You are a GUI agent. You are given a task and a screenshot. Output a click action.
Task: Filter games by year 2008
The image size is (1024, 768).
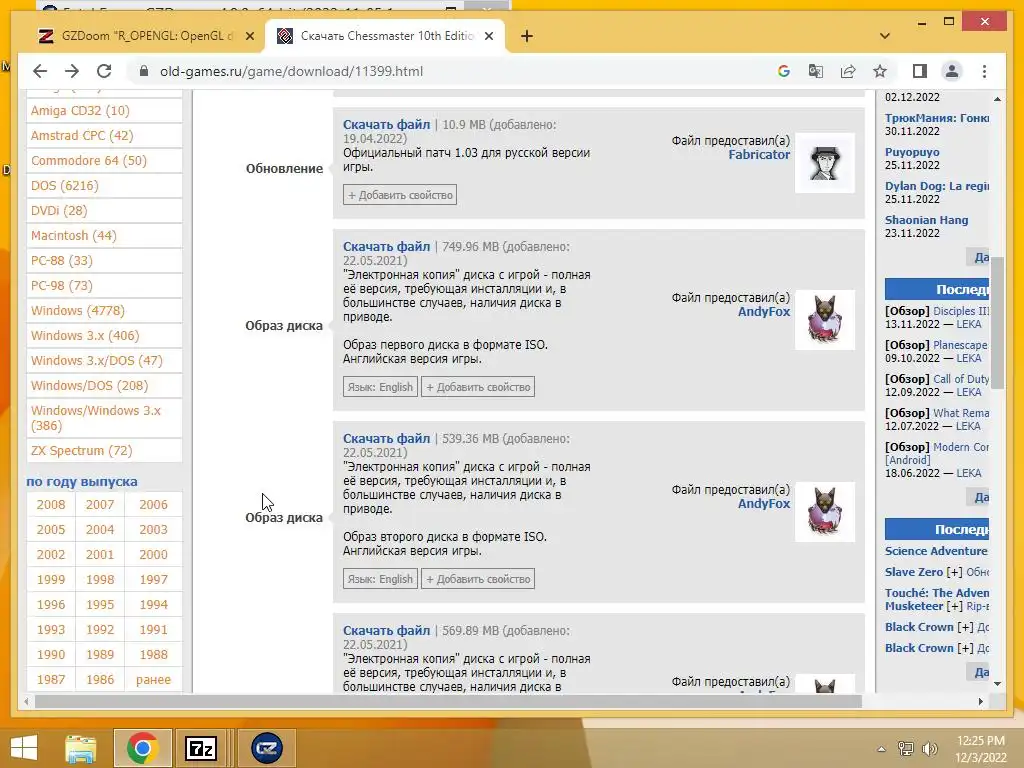point(51,504)
